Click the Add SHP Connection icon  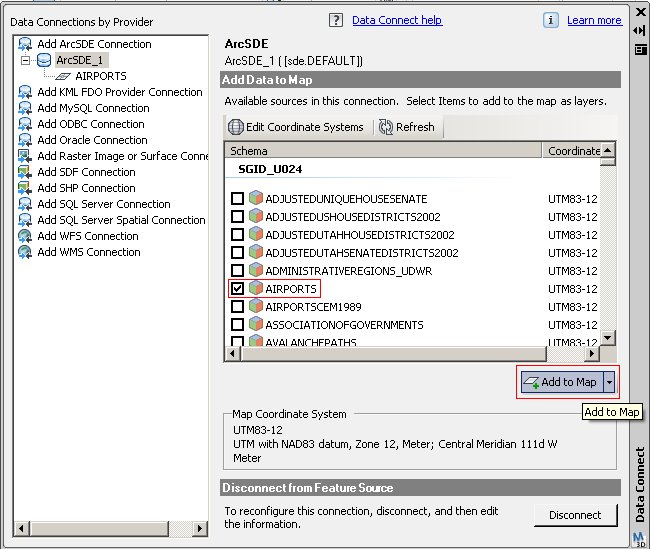[x=25, y=188]
